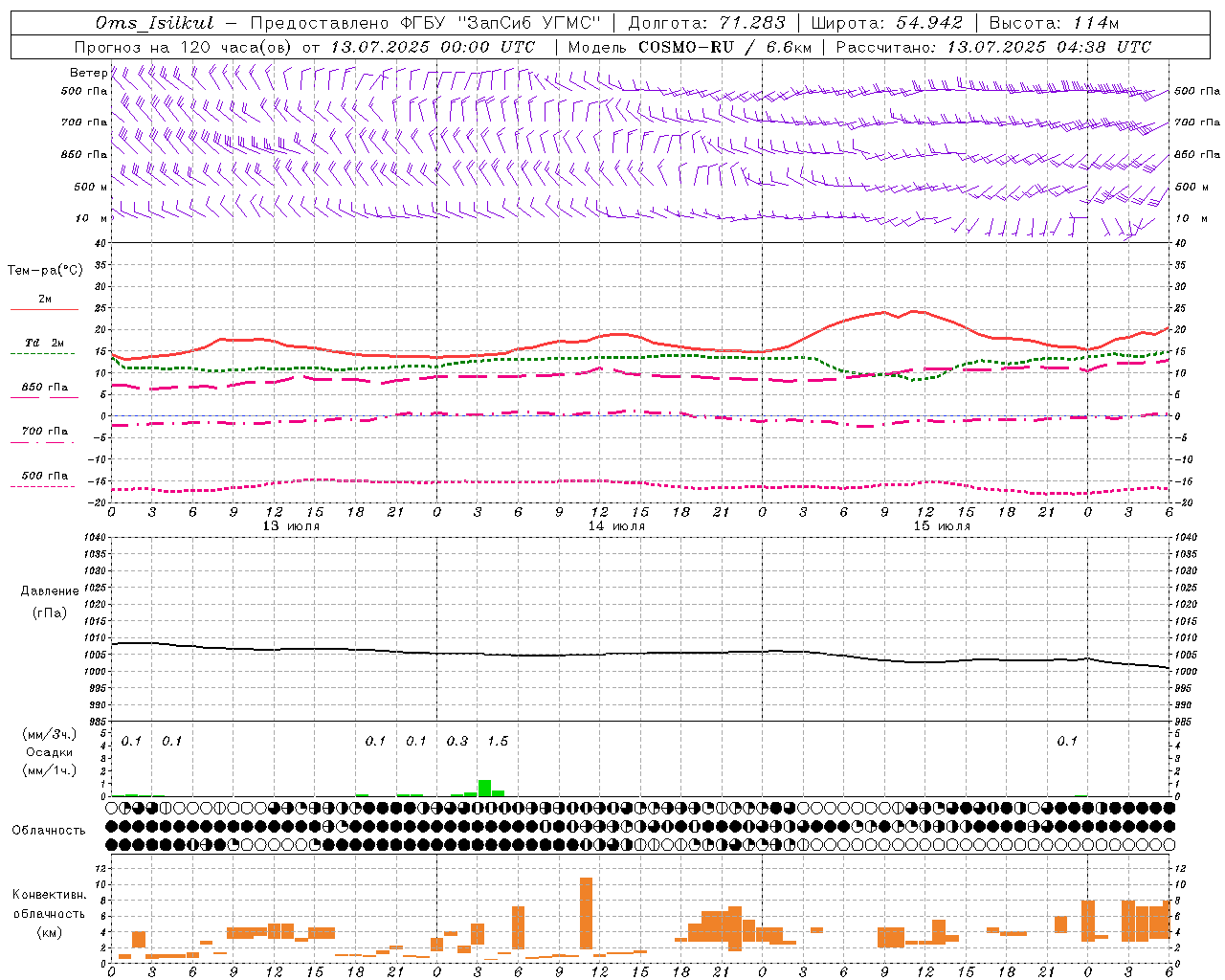Select the Прогноз на 120 часа(ов) text

tap(185, 47)
